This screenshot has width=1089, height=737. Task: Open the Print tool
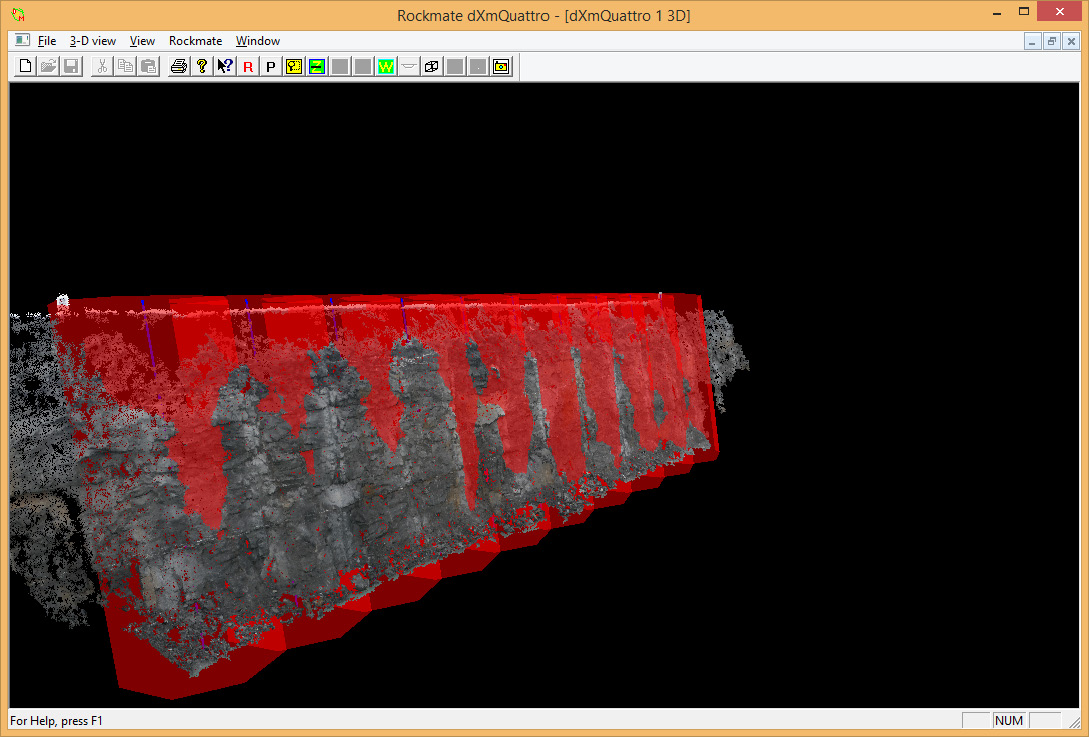click(x=180, y=65)
